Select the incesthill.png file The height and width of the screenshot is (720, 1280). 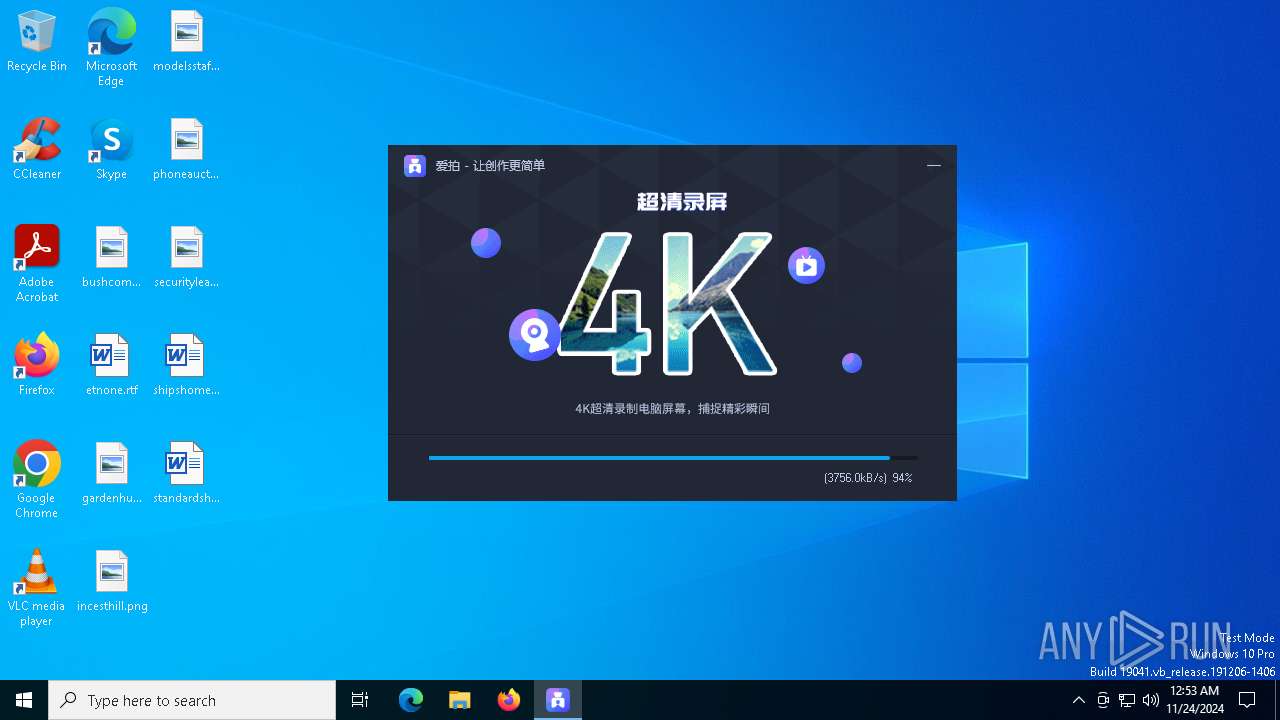111,582
